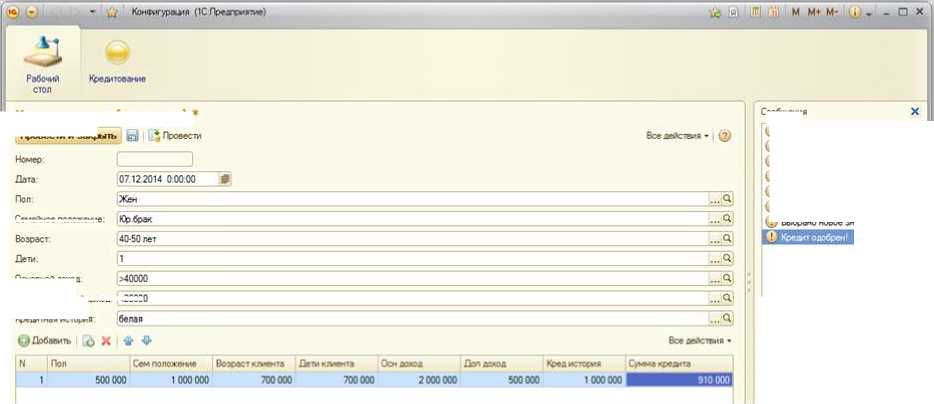Select the 2 000 000 cell in Осн доход
Image resolution: width=934 pixels, height=404 pixels.
click(419, 380)
